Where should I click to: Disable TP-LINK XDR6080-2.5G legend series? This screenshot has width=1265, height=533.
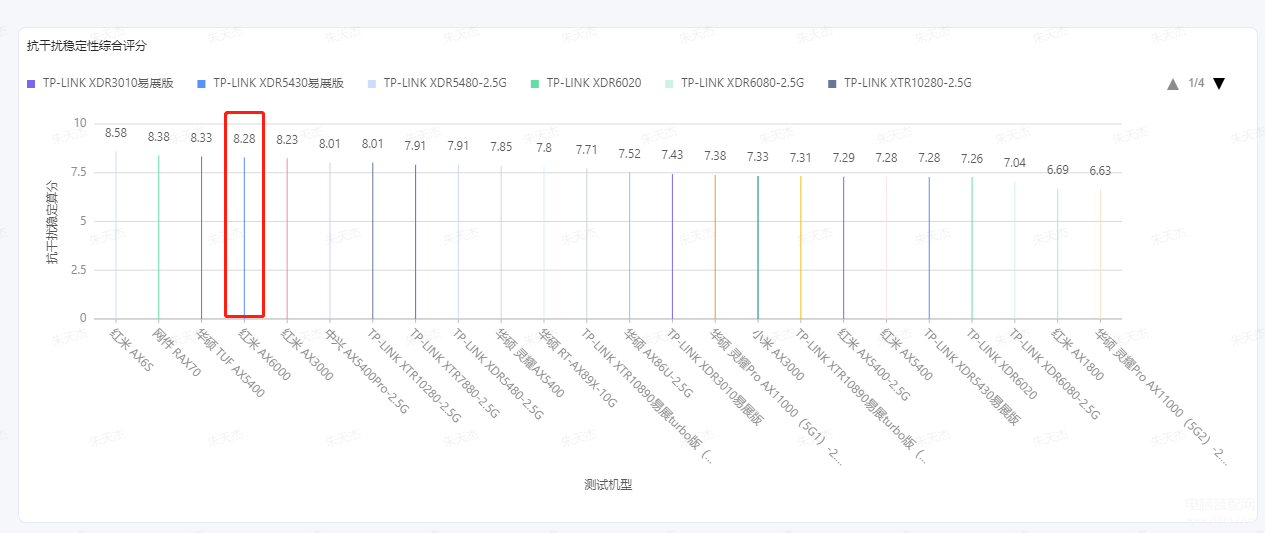click(735, 83)
